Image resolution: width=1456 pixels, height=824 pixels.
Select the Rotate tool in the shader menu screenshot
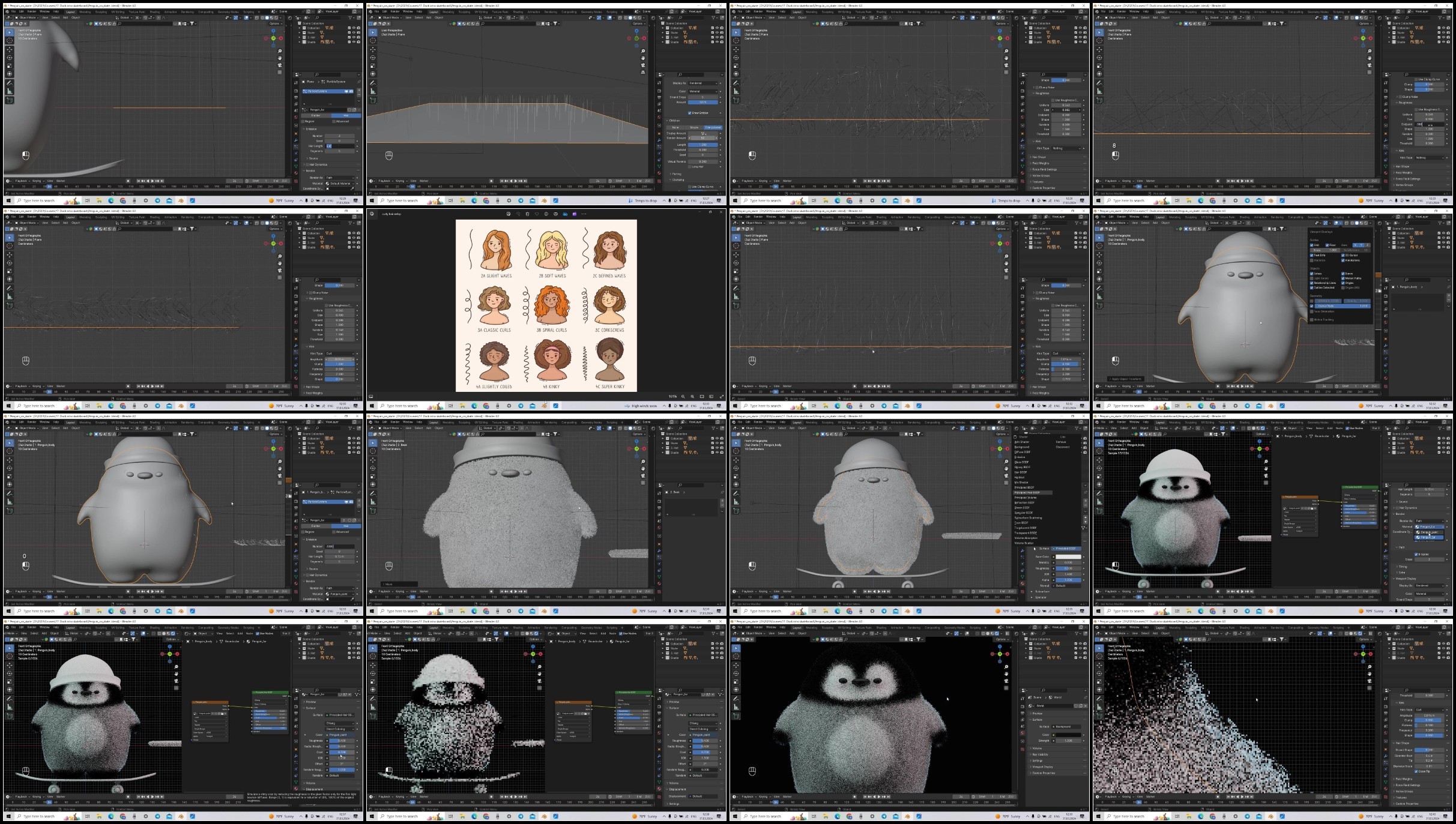(736, 468)
